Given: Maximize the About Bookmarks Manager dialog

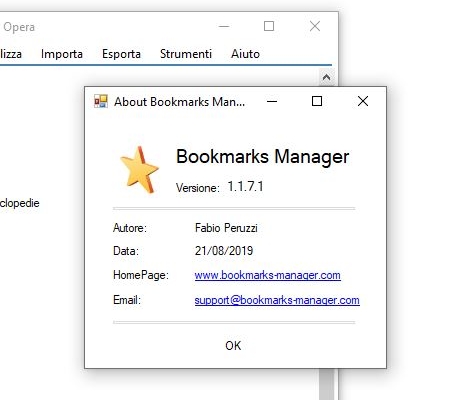Looking at the screenshot, I should [x=317, y=101].
